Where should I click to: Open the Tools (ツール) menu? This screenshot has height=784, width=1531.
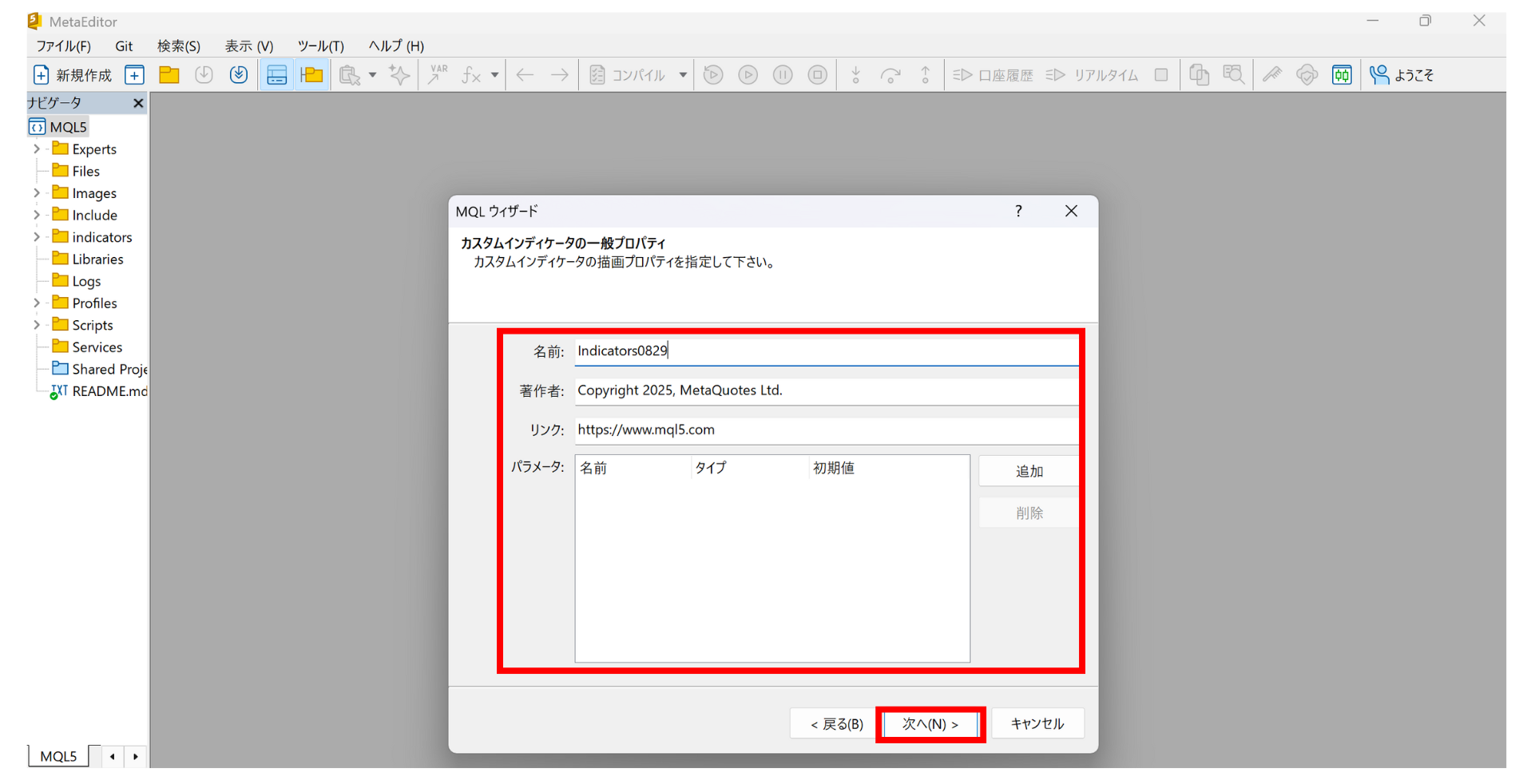320,46
